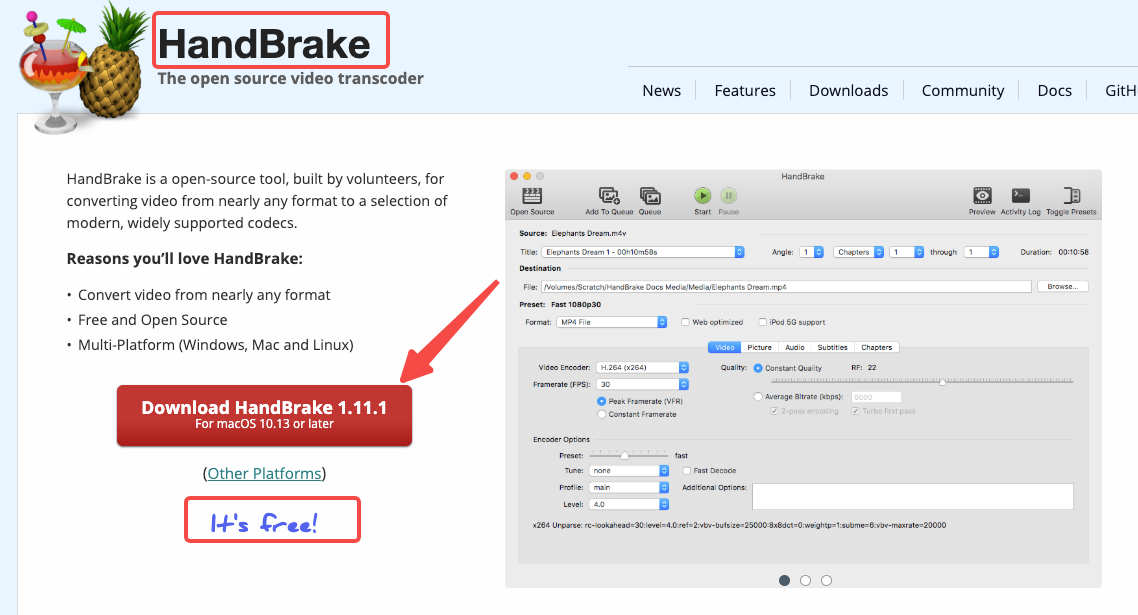Click the red close window dot
Viewport: 1138px width, 615px height.
(x=514, y=176)
